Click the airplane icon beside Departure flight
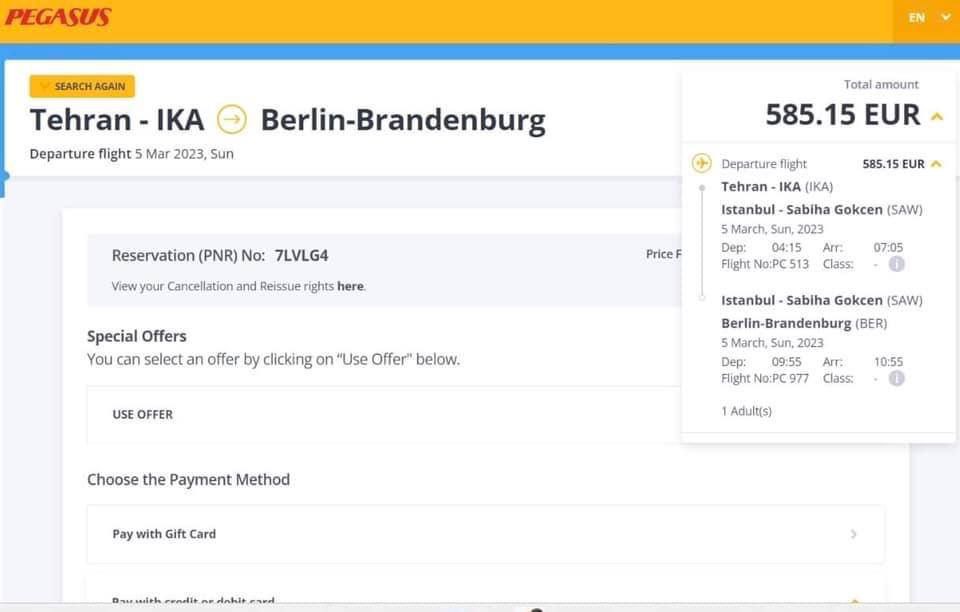The height and width of the screenshot is (612, 960). click(701, 163)
